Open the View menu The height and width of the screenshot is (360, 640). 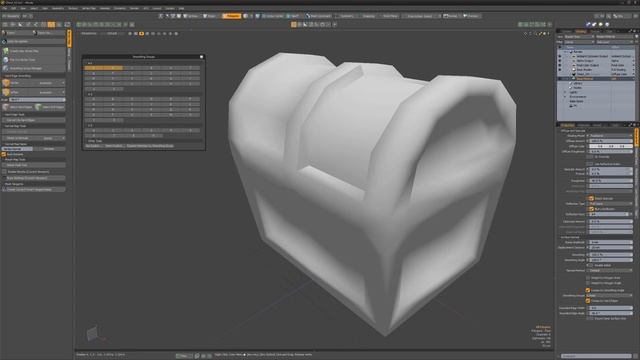23,8
